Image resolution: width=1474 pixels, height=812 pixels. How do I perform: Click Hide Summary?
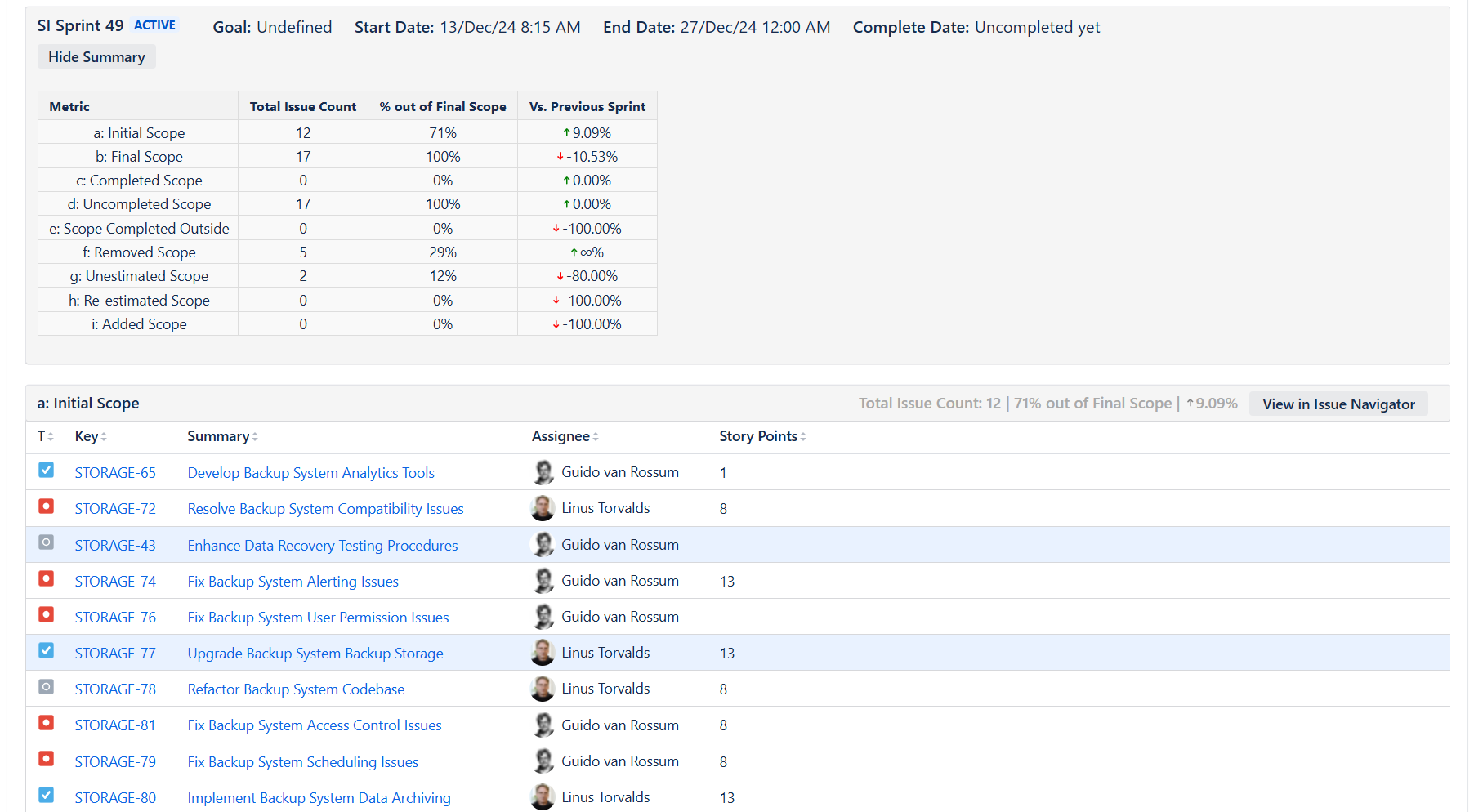coord(96,56)
